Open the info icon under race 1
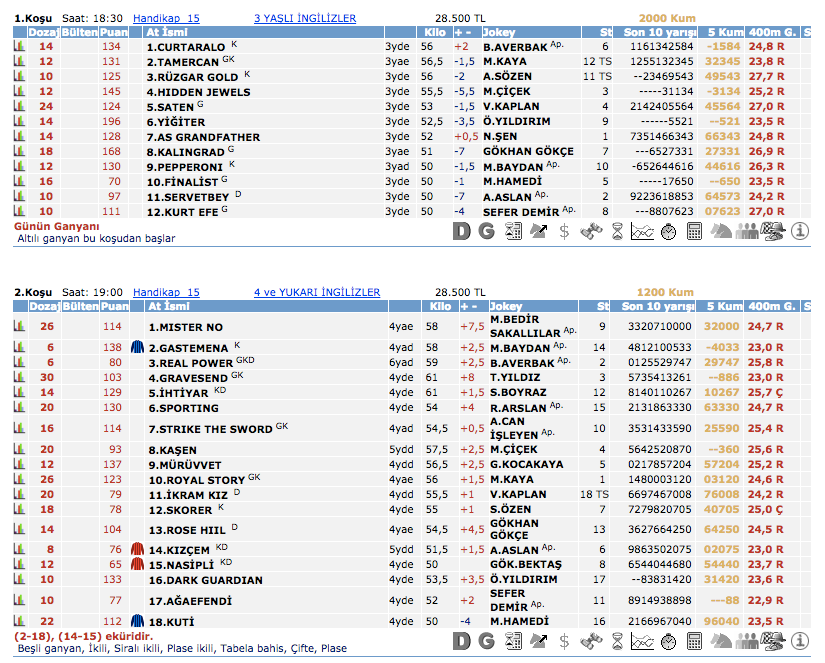Viewport: 825px width, 663px height. 799,231
